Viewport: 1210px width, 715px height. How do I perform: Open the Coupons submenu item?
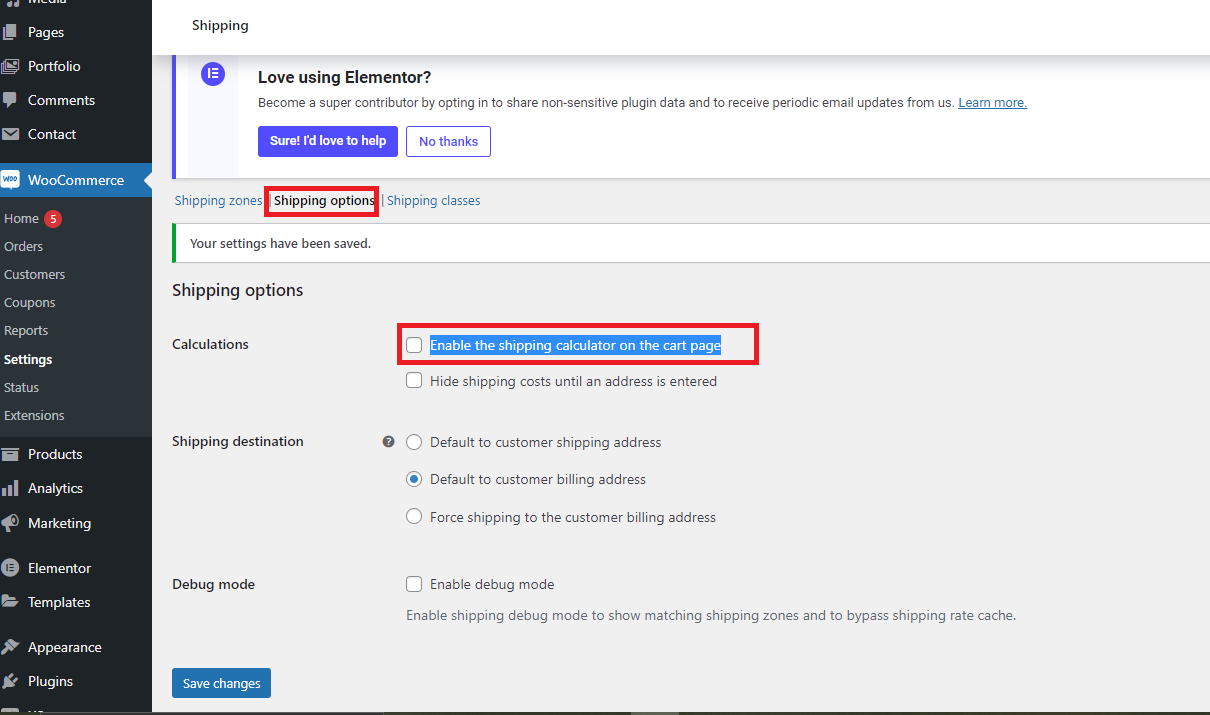click(x=29, y=302)
